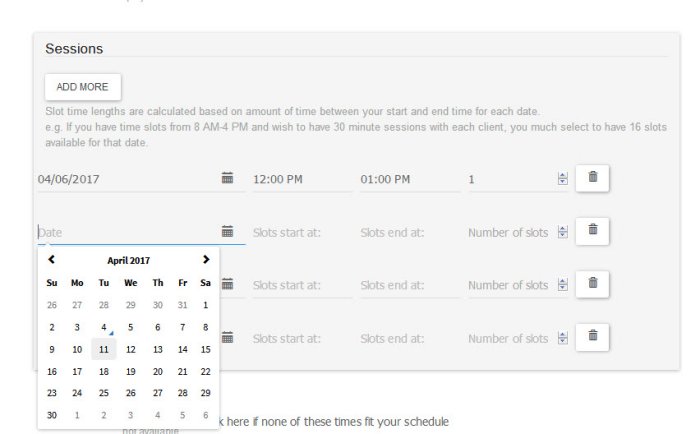Viewport: 700px width, 434px height.
Task: Click number of slots stepper in second row
Action: (x=562, y=232)
